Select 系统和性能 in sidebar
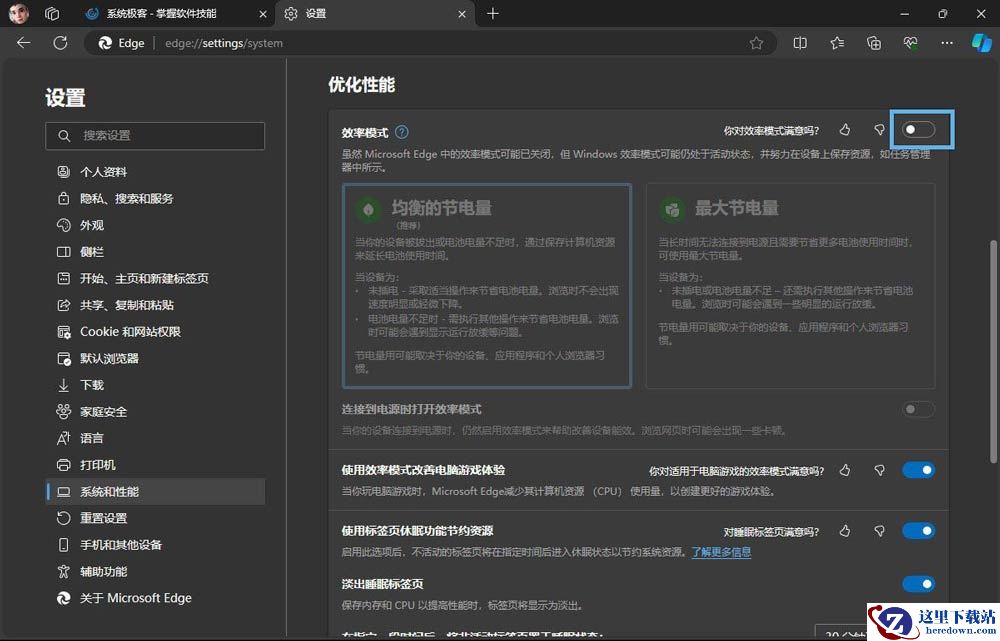 (x=155, y=492)
